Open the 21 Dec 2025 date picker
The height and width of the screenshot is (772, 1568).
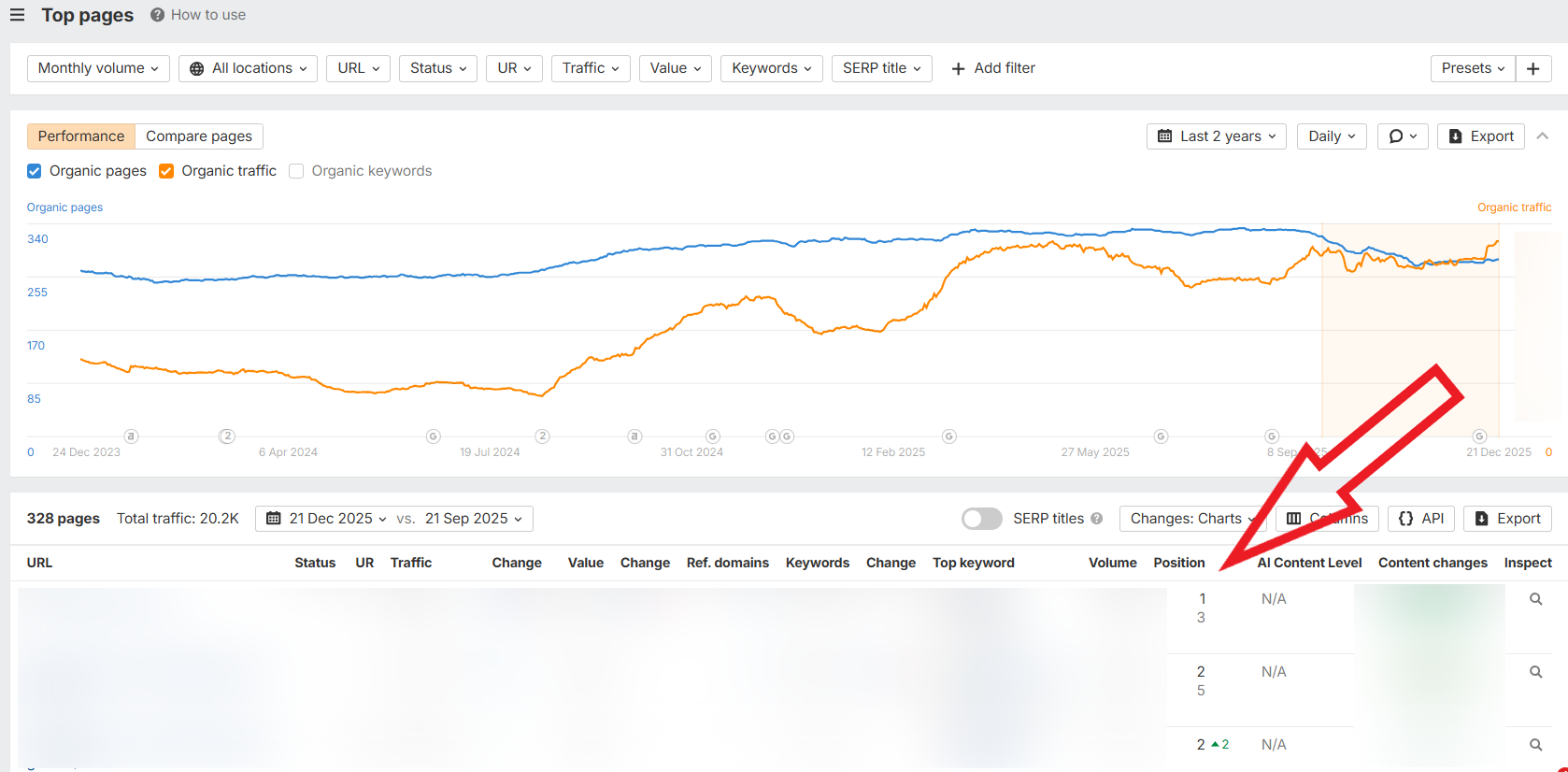click(326, 519)
